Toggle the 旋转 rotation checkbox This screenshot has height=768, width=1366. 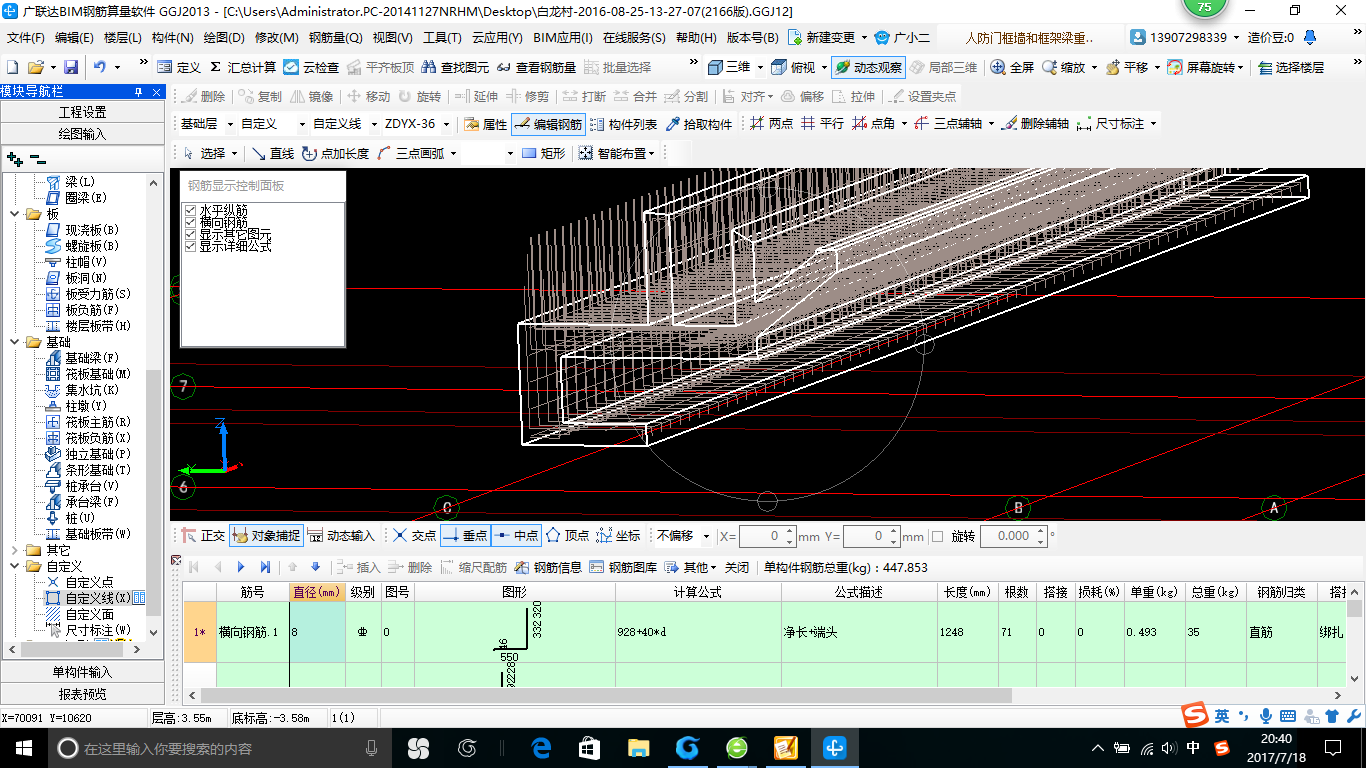click(937, 537)
